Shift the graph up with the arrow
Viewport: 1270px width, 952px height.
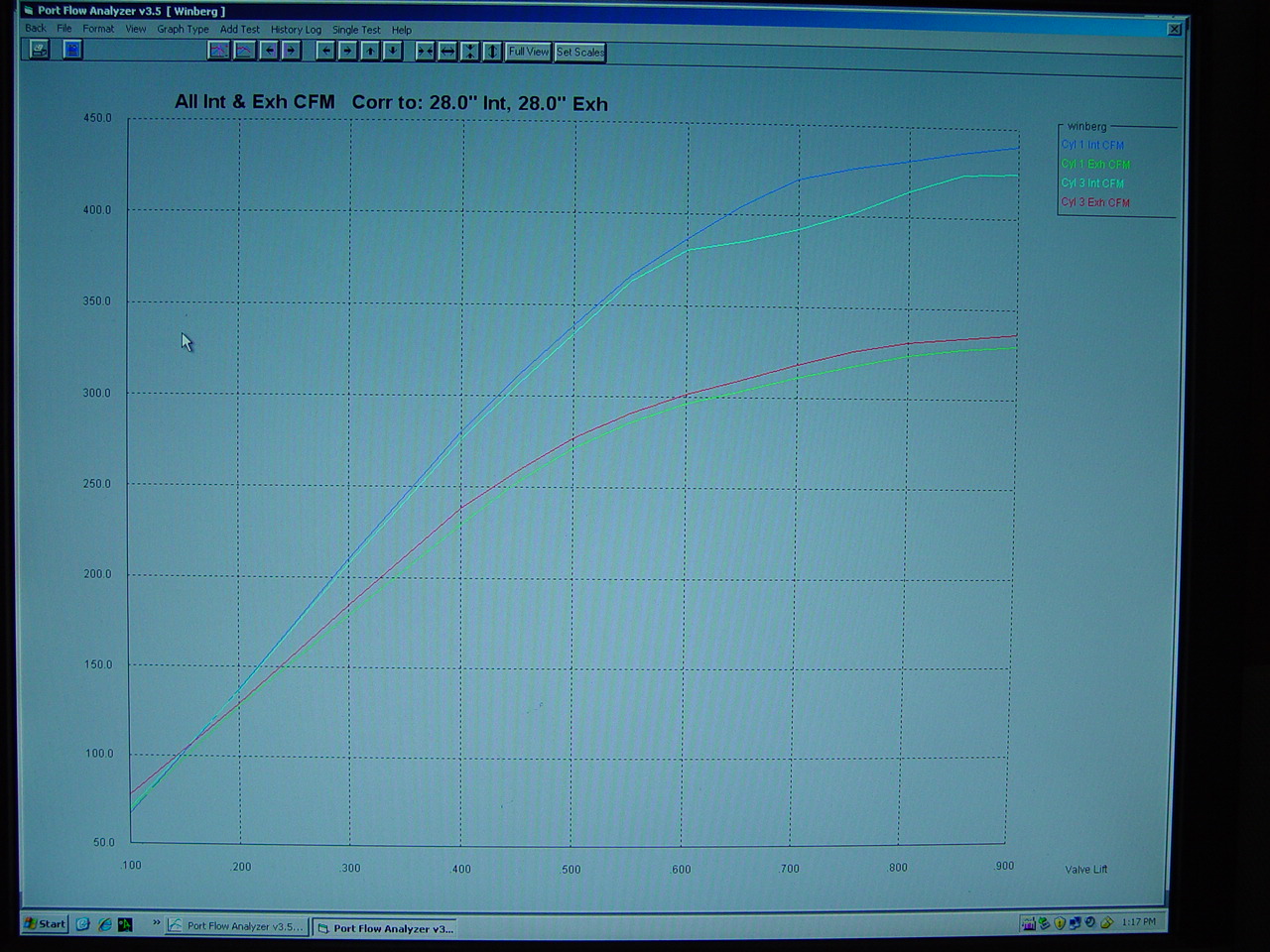click(x=370, y=51)
